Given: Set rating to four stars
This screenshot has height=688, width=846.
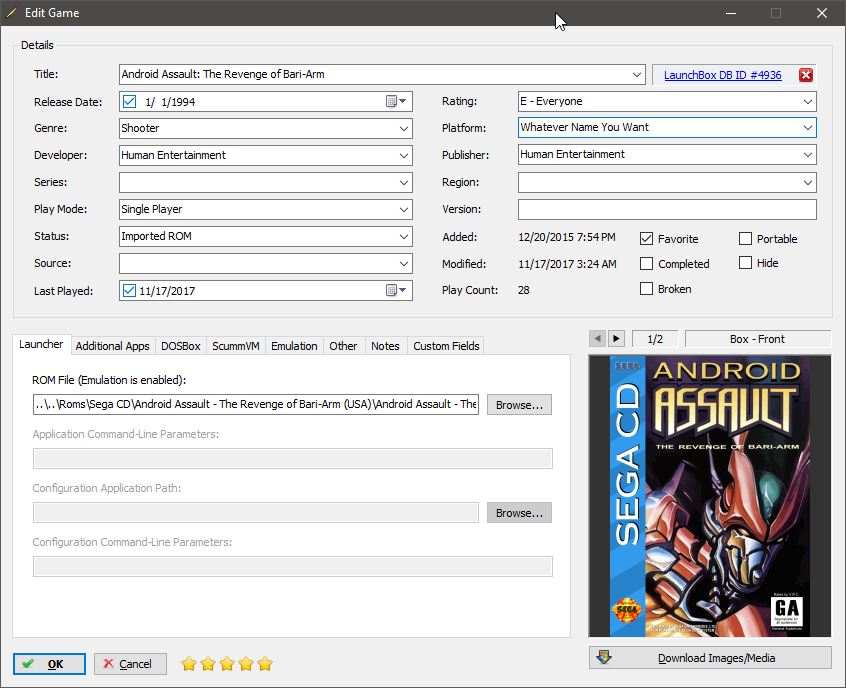Looking at the screenshot, I should [246, 664].
